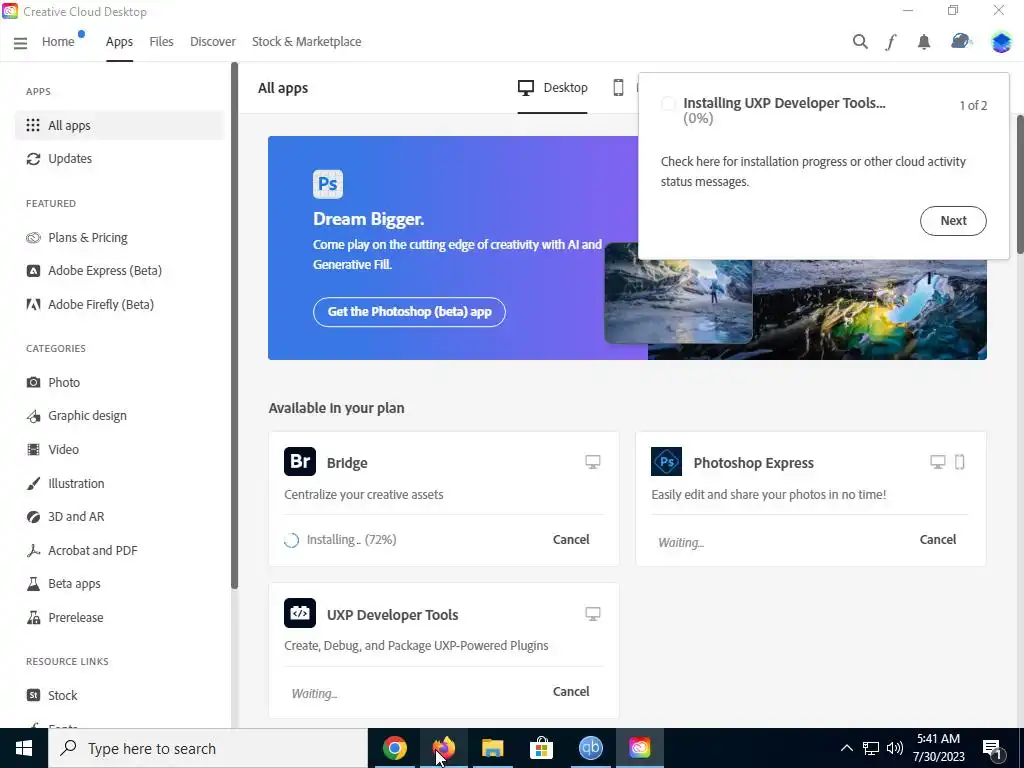Cancel the Bridge installation
Screen dimensions: 1024x768
[x=571, y=539]
